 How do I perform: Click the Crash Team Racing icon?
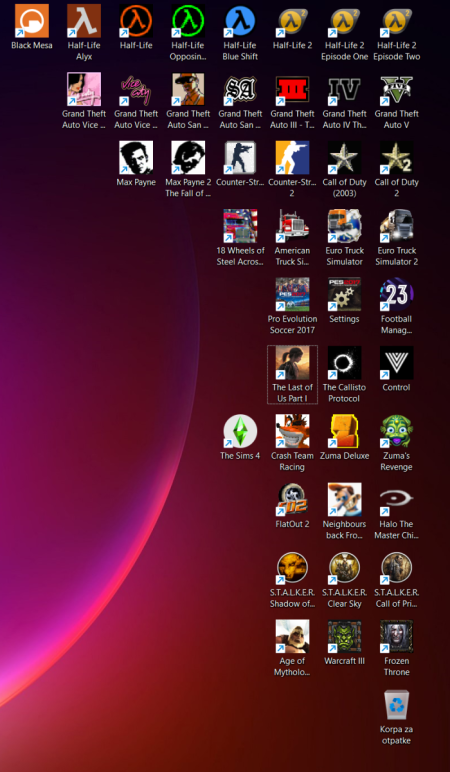(292, 431)
